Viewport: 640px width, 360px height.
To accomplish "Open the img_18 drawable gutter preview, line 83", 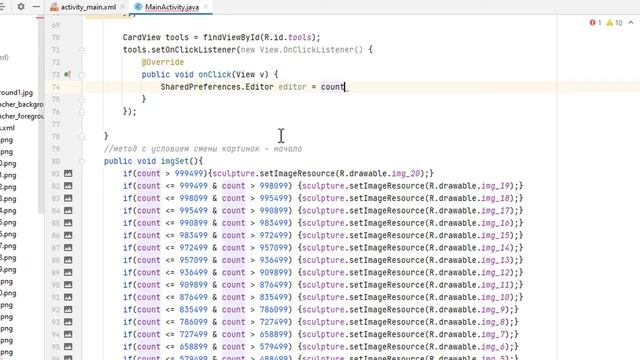I will pos(68,198).
